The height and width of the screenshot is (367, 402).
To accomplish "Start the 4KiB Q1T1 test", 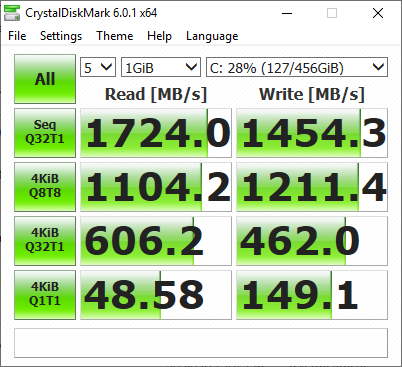I will coord(45,295).
